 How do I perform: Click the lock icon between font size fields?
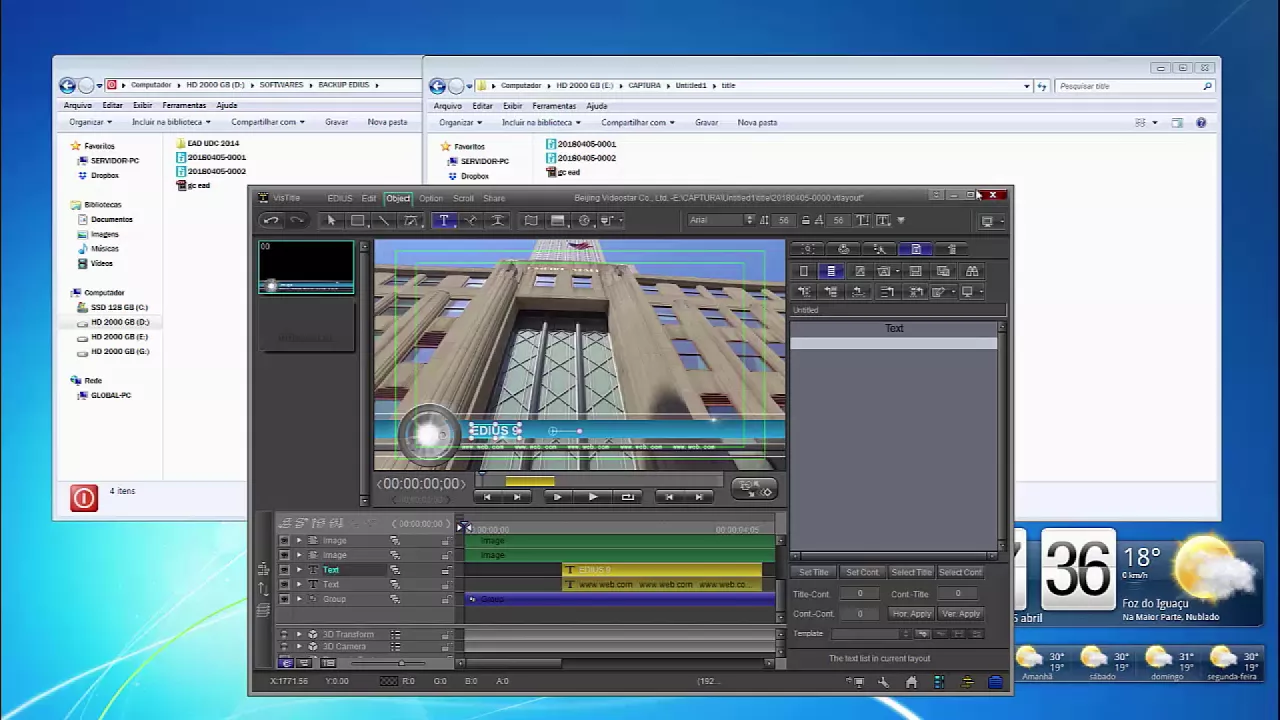pos(805,220)
